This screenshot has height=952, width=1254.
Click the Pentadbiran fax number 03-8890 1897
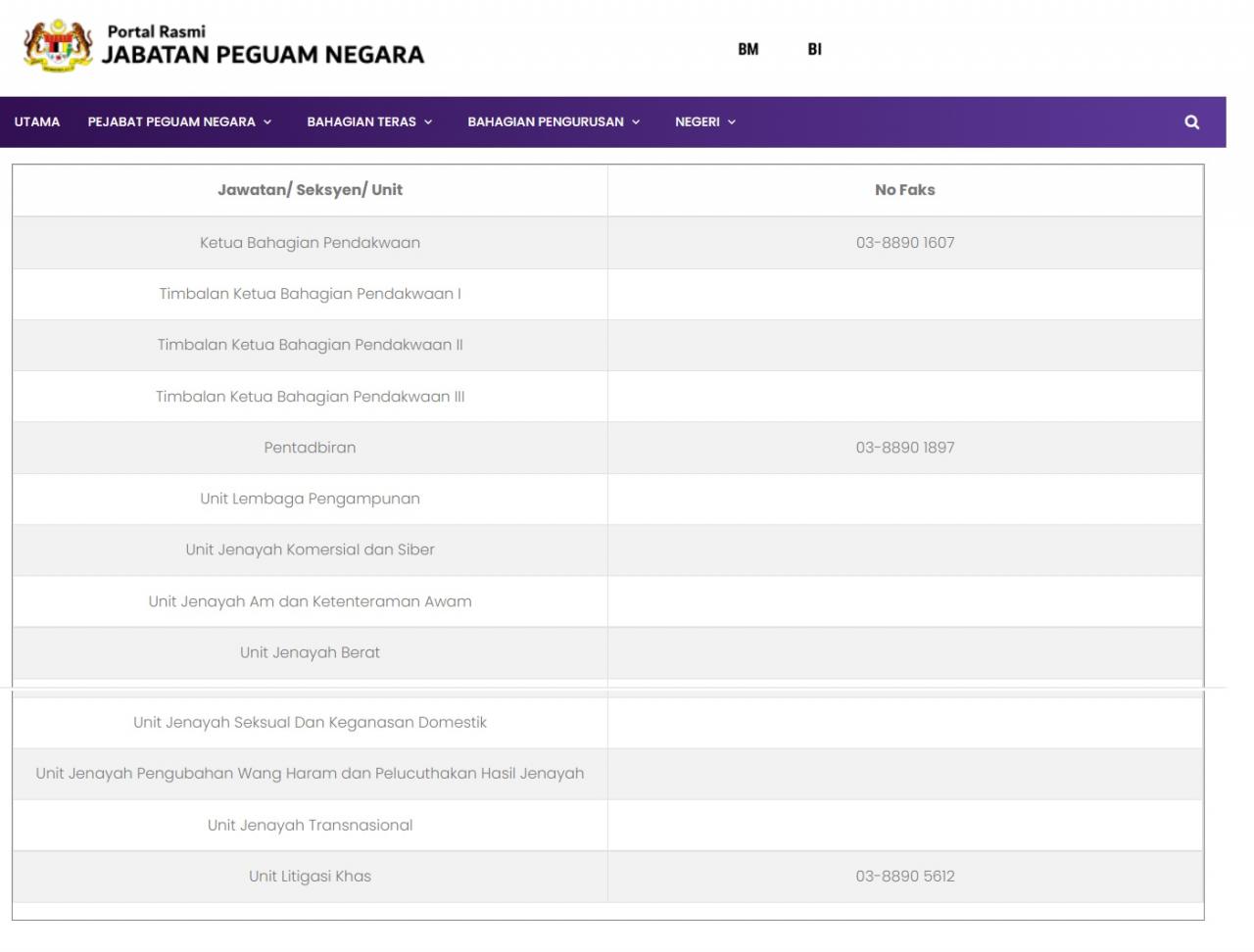(x=904, y=448)
